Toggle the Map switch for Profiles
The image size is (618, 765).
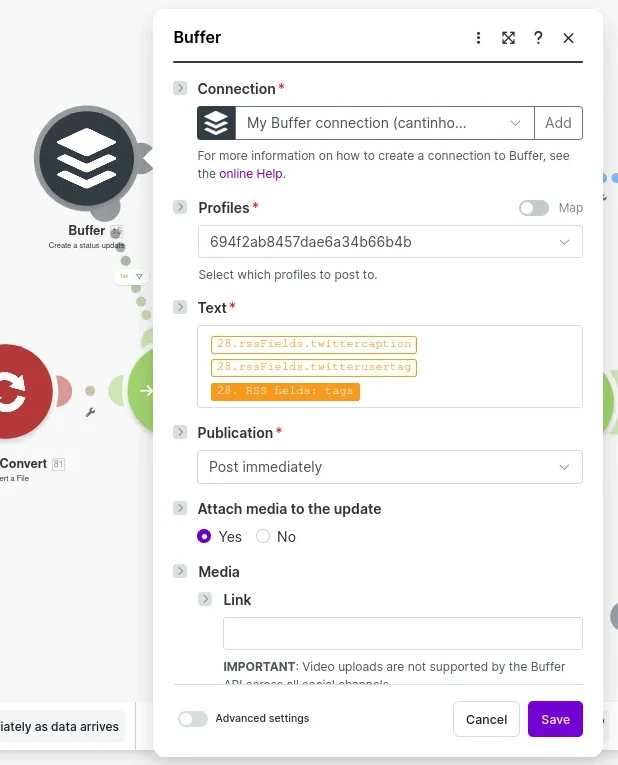point(534,208)
